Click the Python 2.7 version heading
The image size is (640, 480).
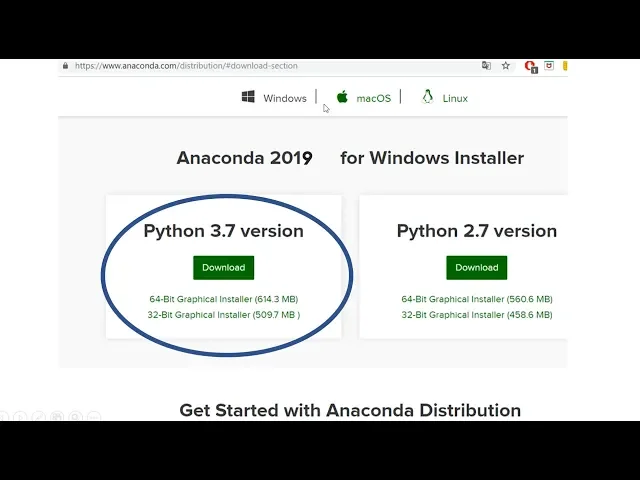tap(477, 231)
